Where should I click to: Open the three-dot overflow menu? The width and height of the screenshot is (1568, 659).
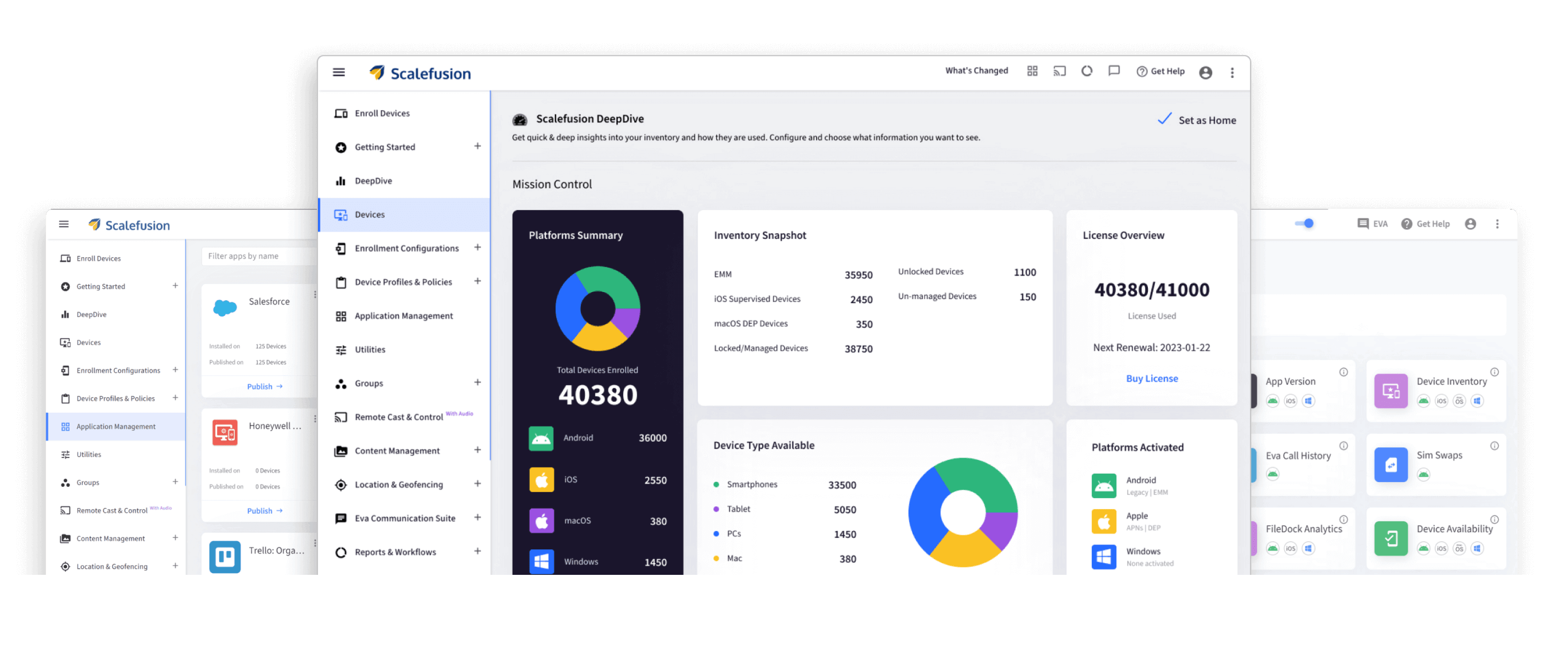(x=1232, y=72)
